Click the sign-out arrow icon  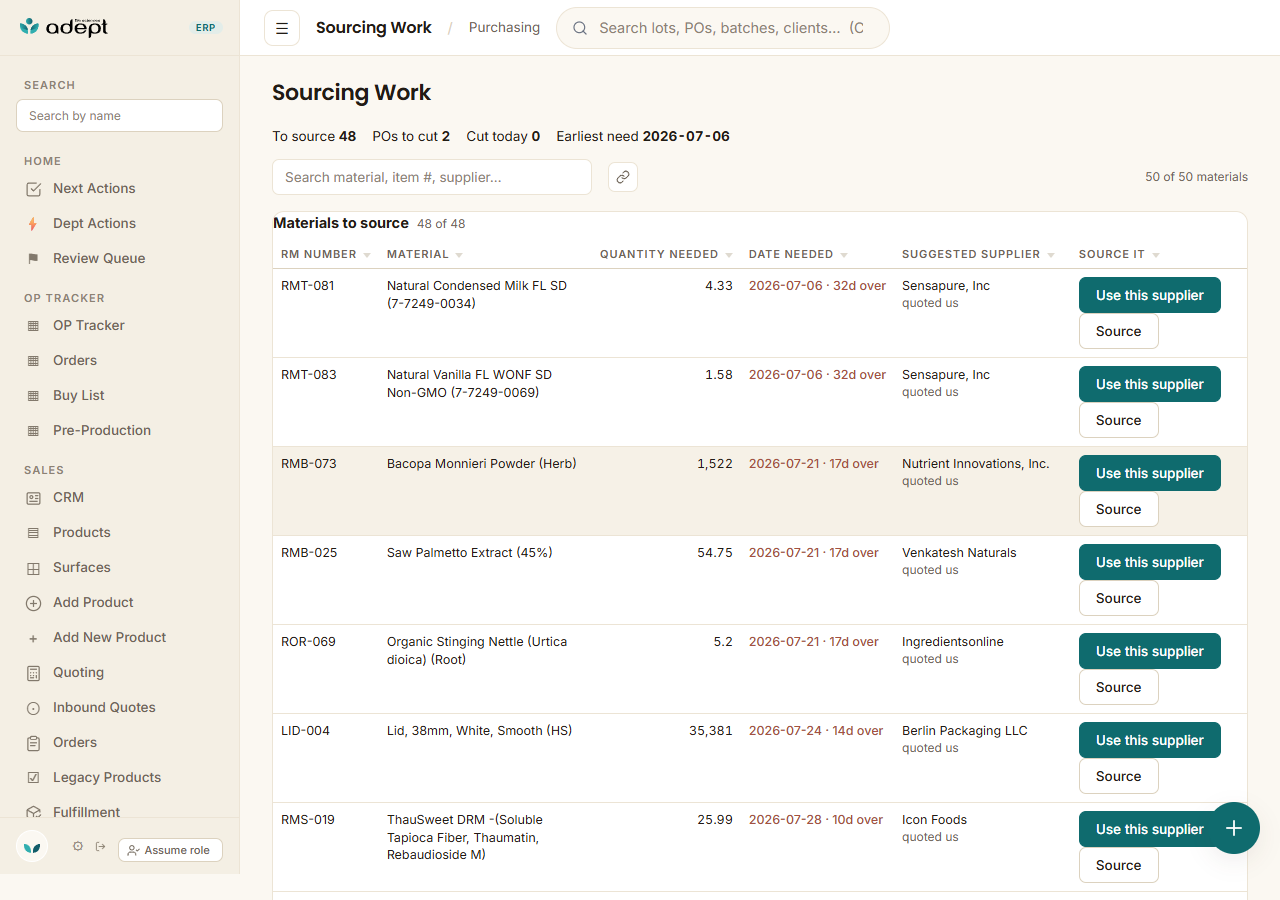click(100, 847)
